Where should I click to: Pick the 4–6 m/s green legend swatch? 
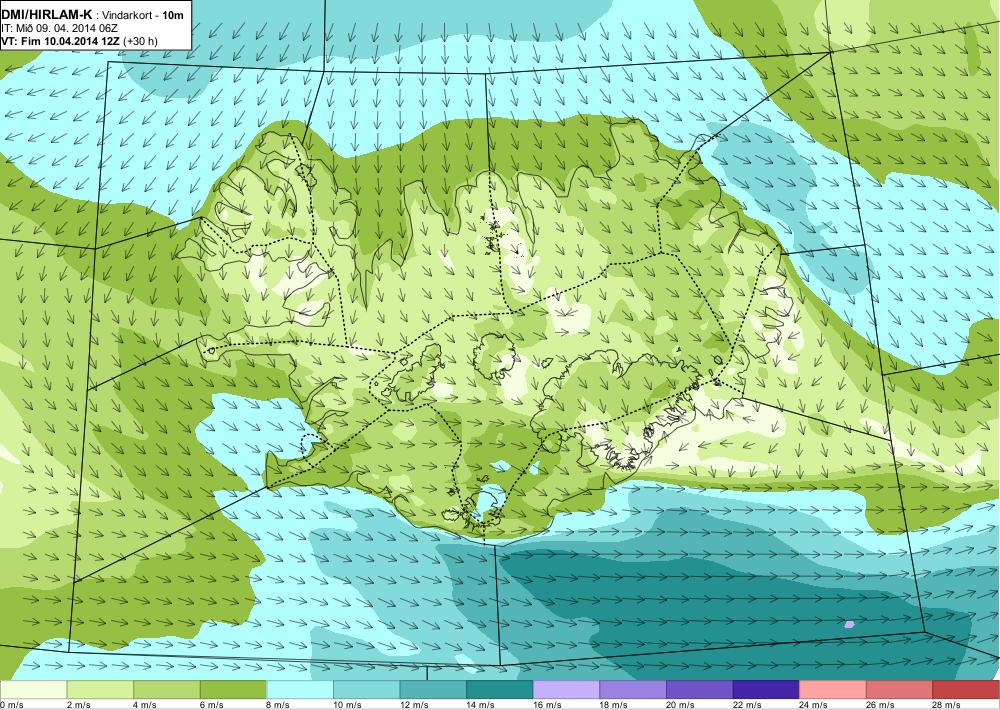coord(166,690)
